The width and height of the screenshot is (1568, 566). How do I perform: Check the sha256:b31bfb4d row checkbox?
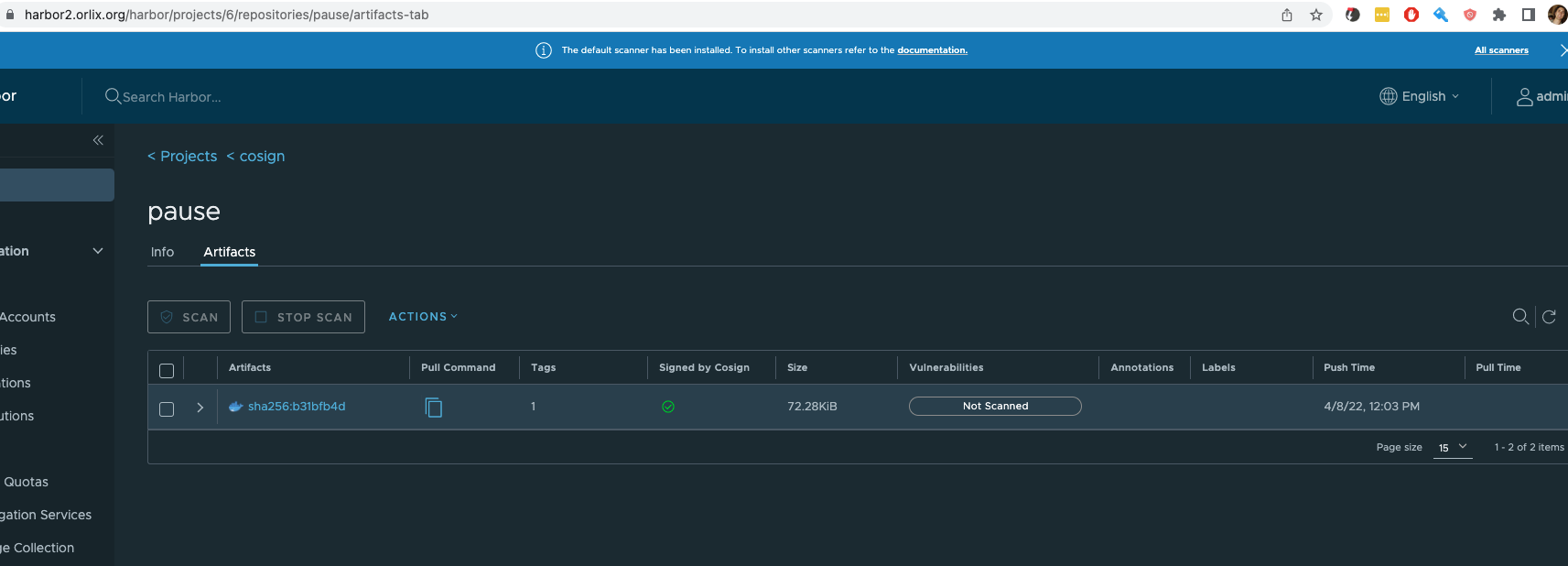coord(167,408)
